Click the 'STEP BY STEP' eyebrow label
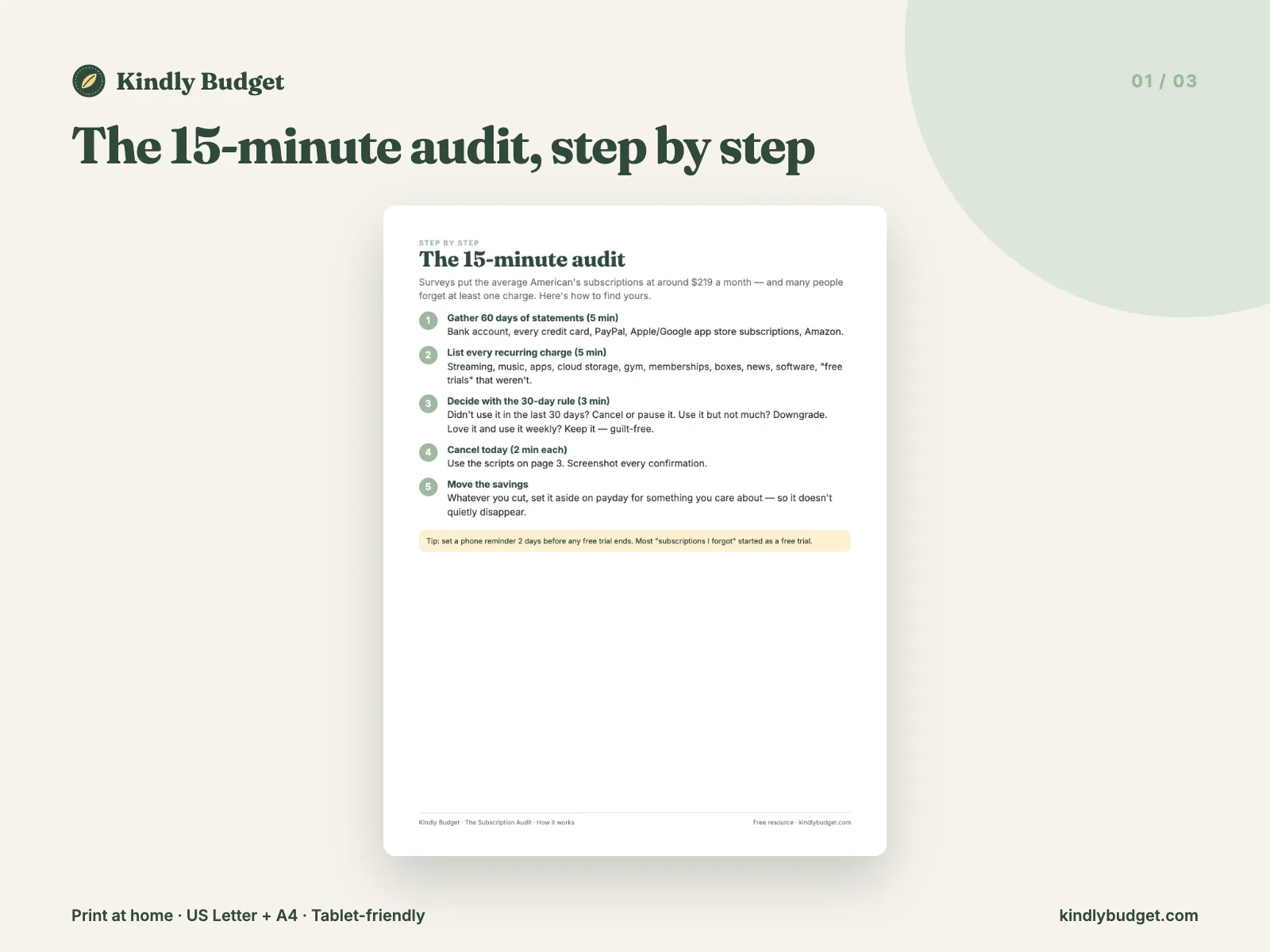 click(x=449, y=243)
